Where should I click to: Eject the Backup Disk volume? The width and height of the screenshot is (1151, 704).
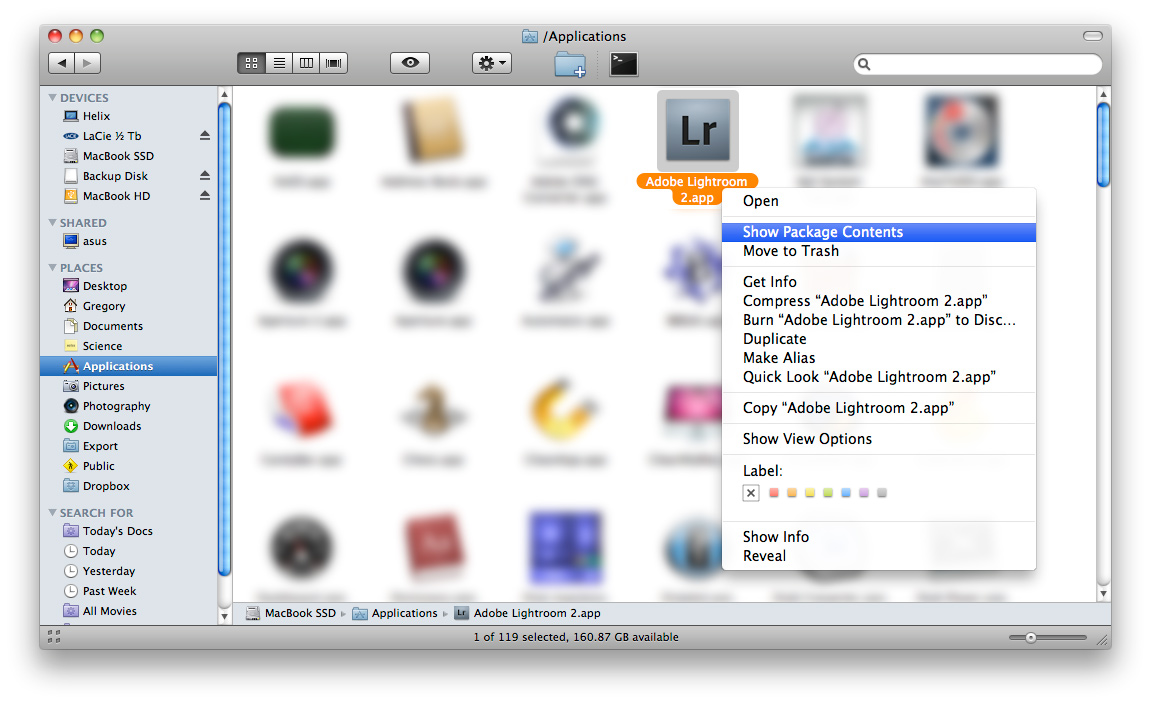(x=205, y=175)
